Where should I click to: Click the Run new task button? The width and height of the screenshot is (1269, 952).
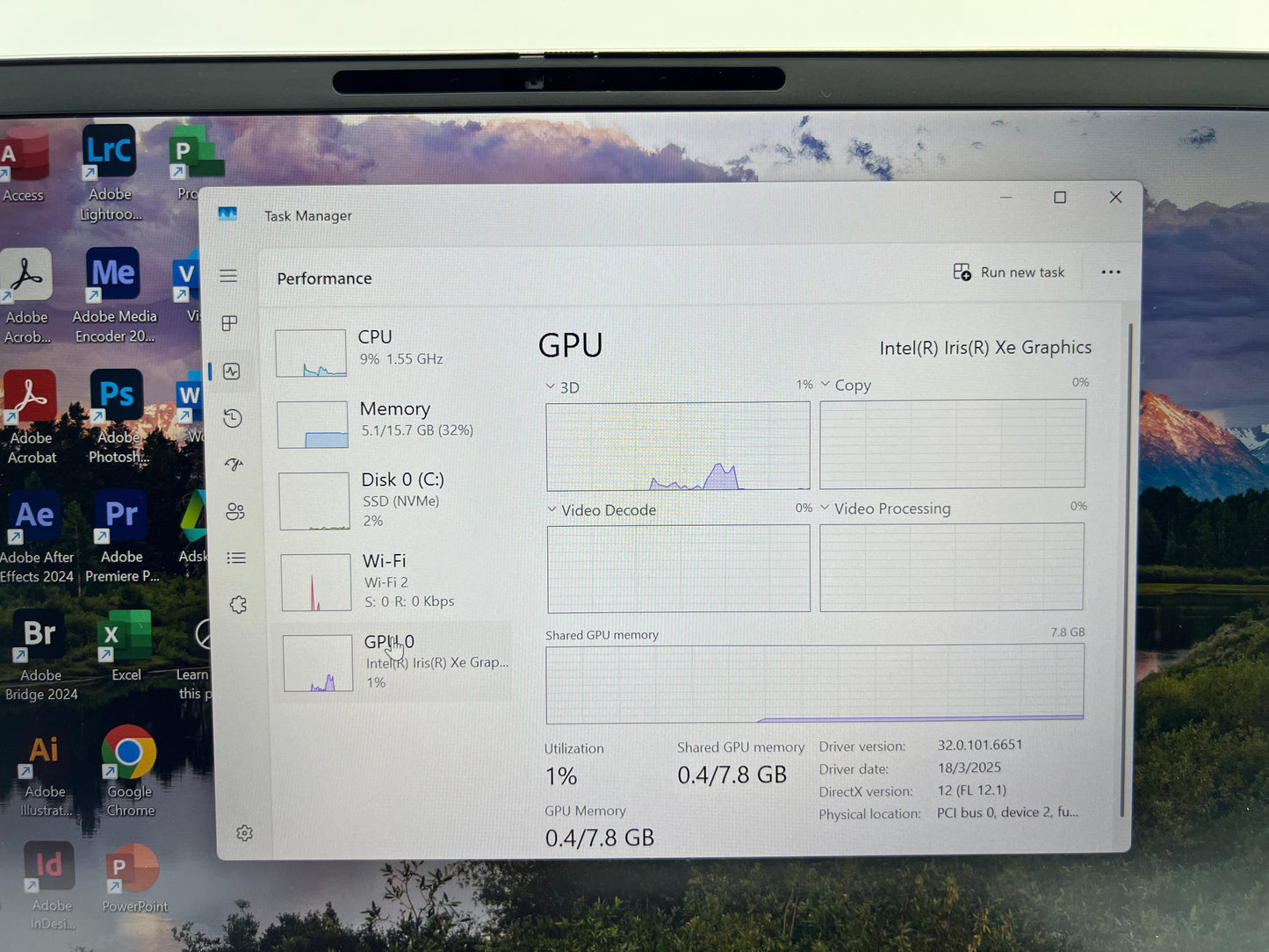(1009, 272)
